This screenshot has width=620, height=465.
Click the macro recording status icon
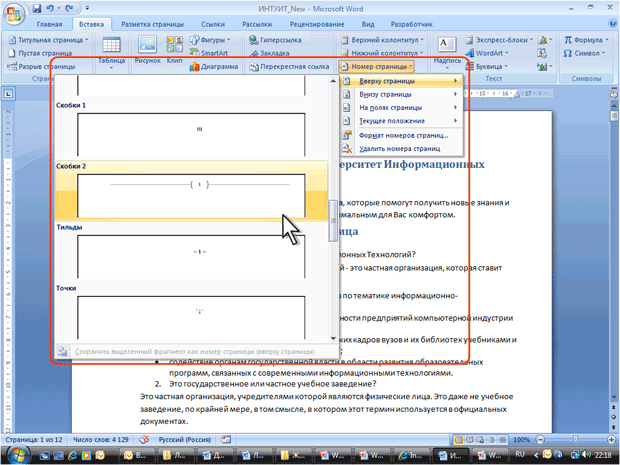226,439
